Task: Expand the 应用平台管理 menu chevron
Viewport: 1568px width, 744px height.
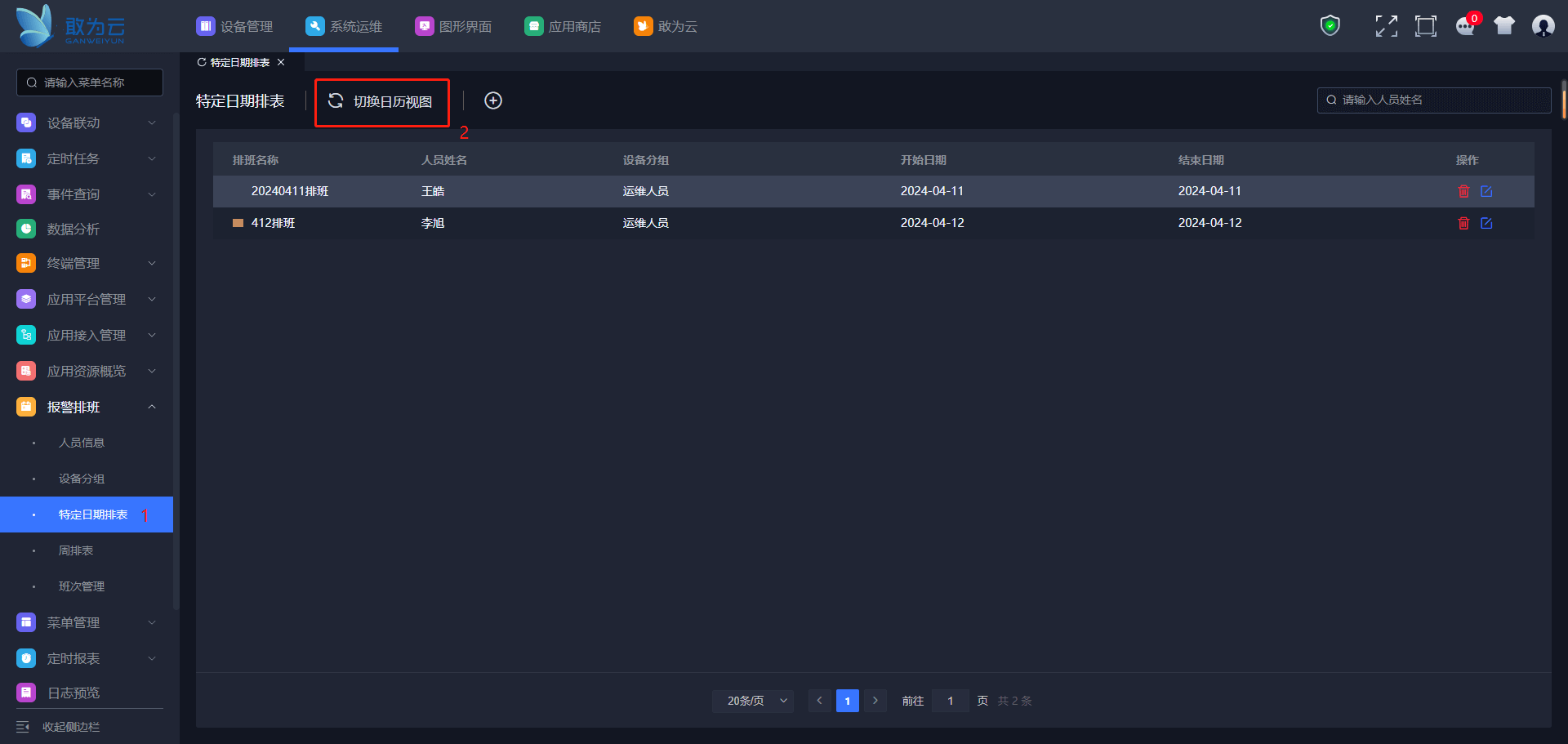Action: tap(152, 299)
